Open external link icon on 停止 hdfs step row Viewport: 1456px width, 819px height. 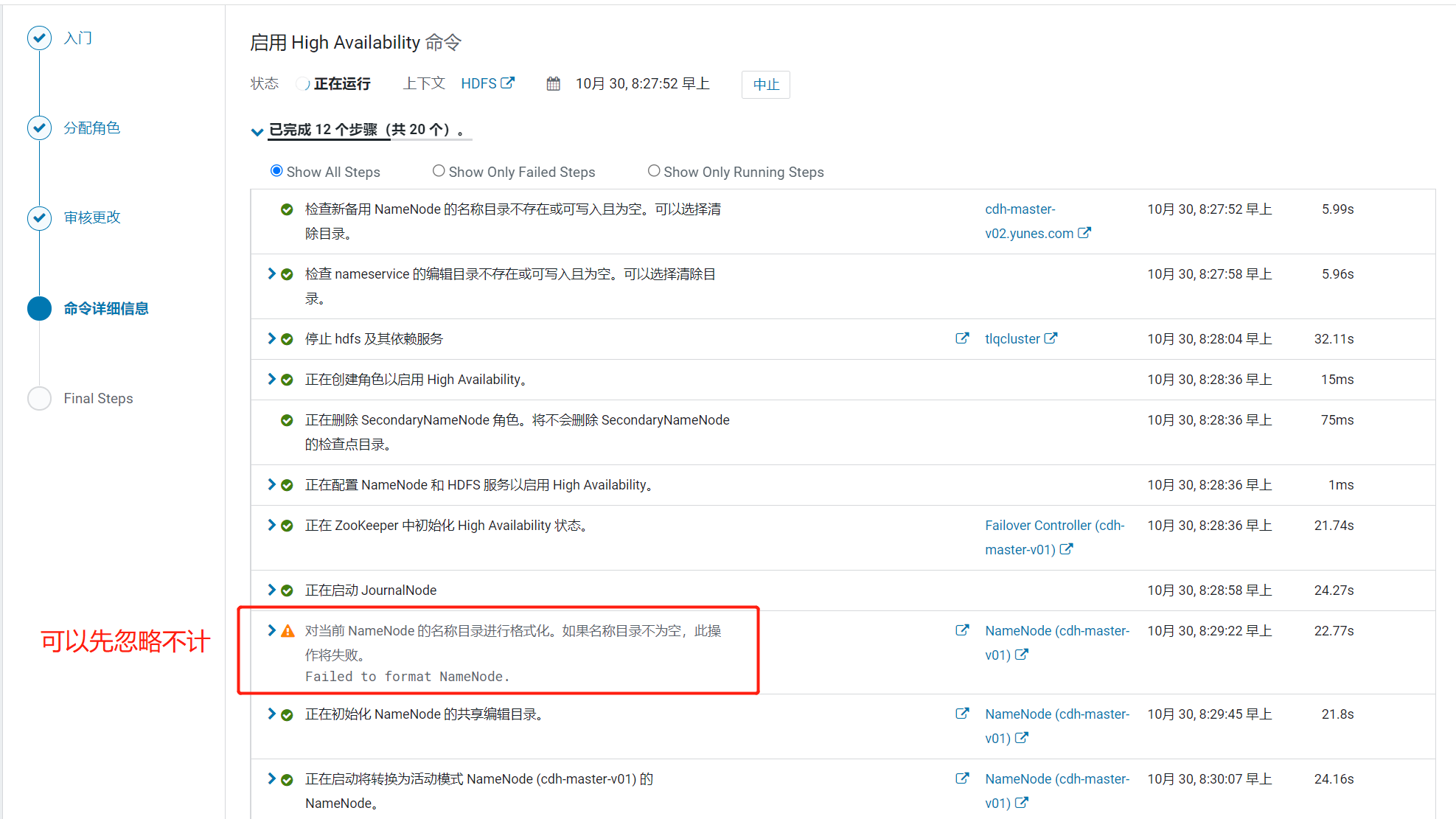[x=962, y=338]
